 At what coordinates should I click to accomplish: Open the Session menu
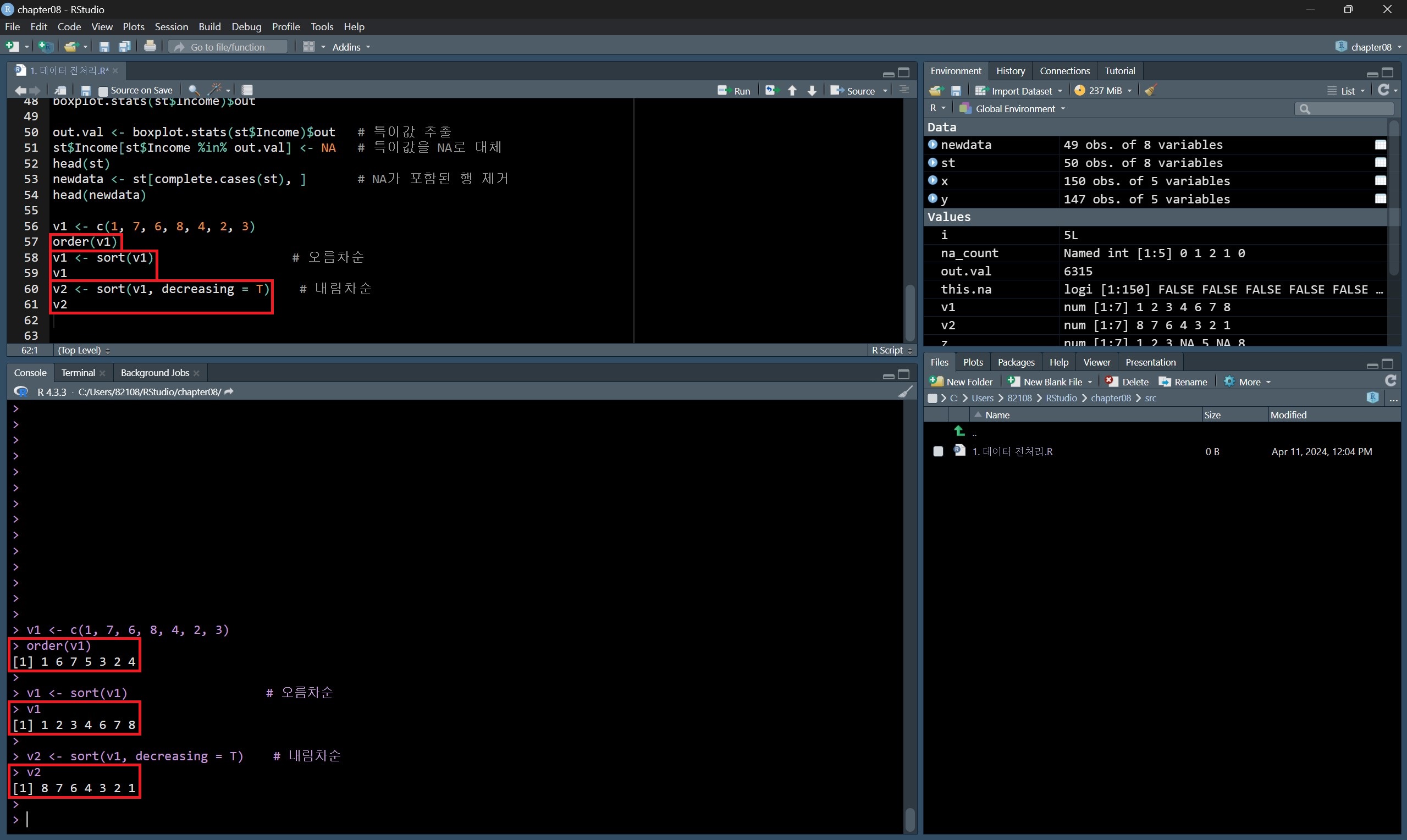(x=171, y=26)
